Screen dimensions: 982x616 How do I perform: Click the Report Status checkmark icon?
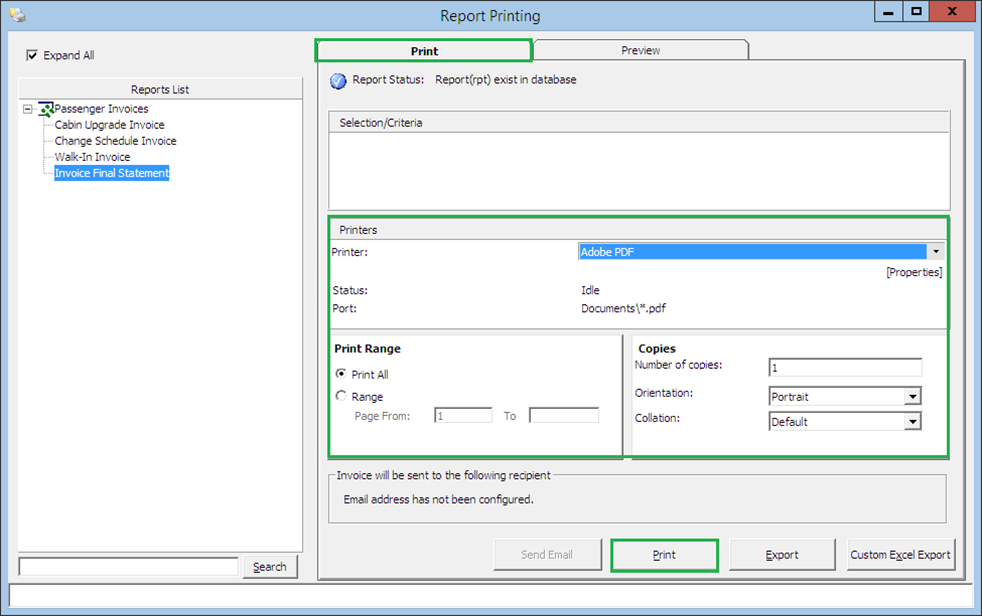pyautogui.click(x=338, y=81)
